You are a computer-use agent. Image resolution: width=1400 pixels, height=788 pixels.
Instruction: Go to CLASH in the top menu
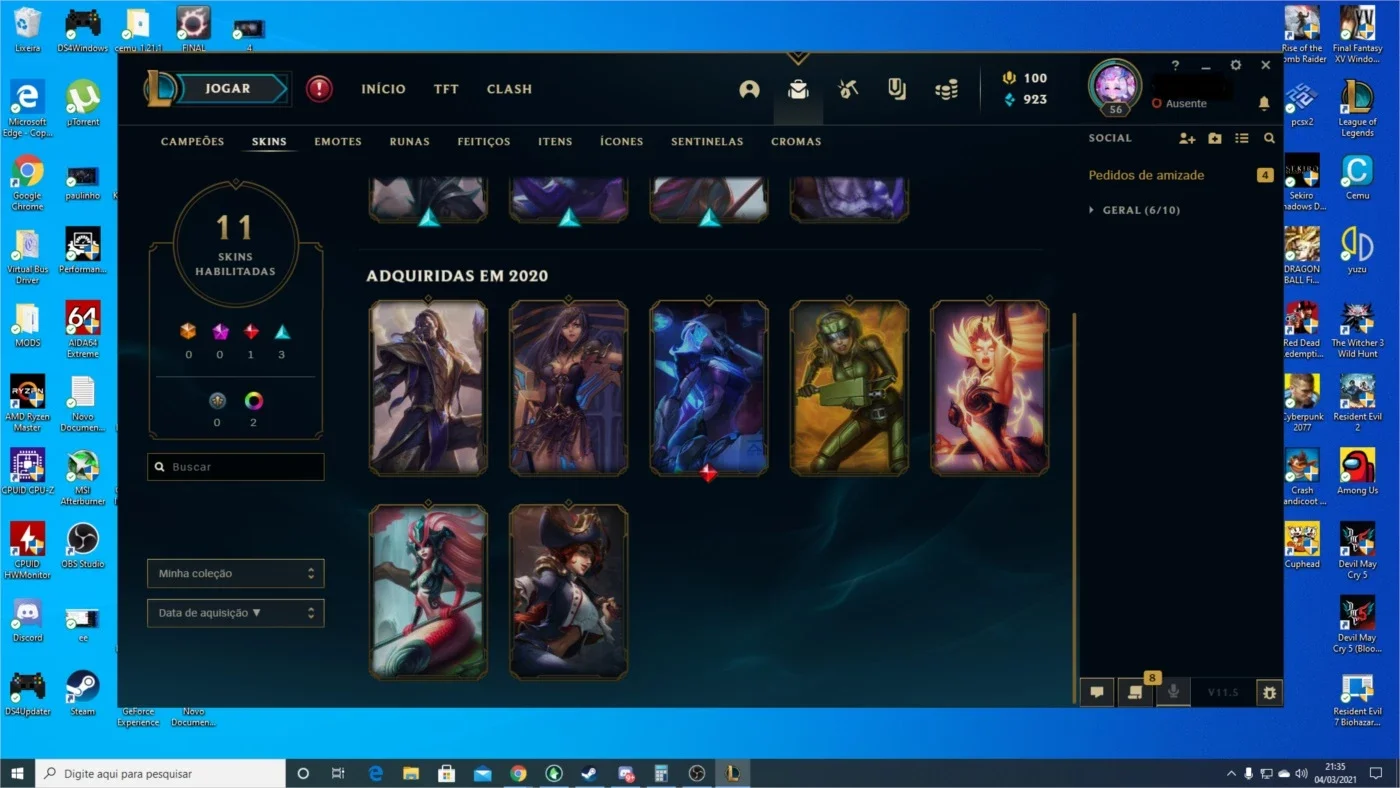point(509,89)
